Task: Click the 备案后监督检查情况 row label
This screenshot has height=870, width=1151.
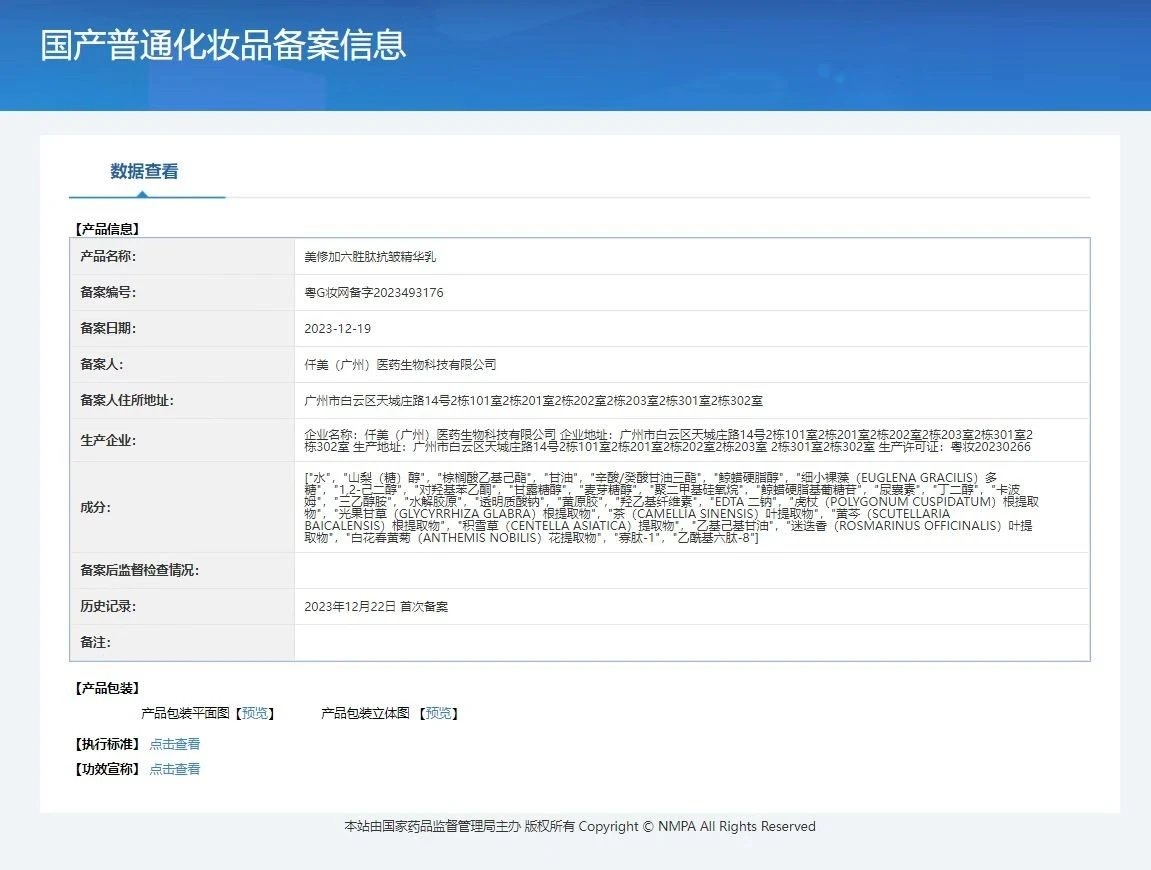Action: point(139,570)
